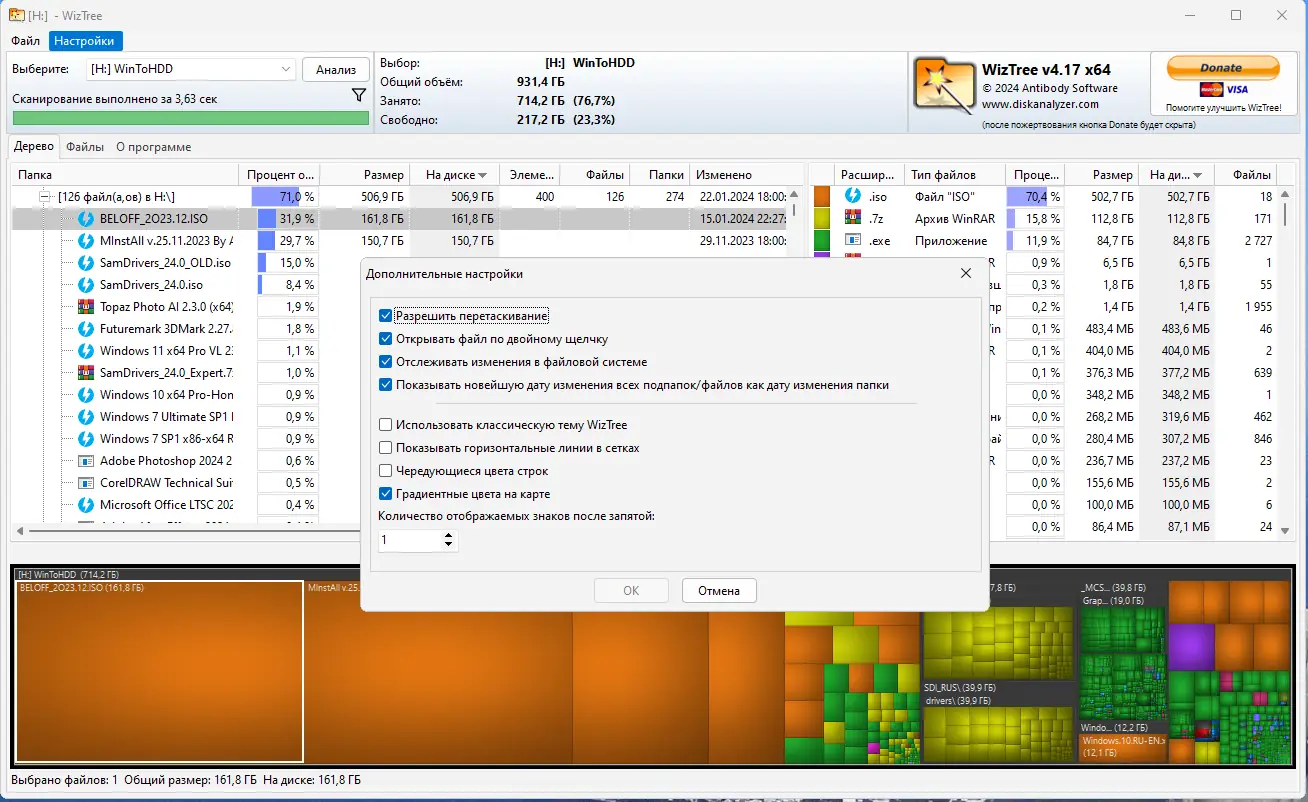1308x802 pixels.
Task: Open the 'Файл' menu
Action: (x=26, y=41)
